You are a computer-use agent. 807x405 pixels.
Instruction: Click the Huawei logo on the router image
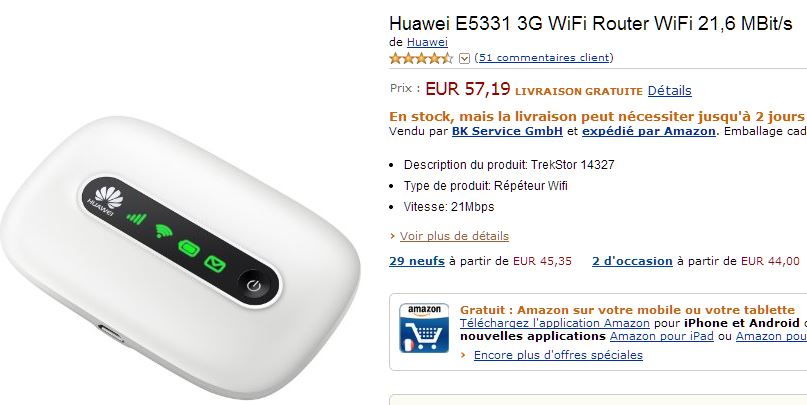click(106, 200)
